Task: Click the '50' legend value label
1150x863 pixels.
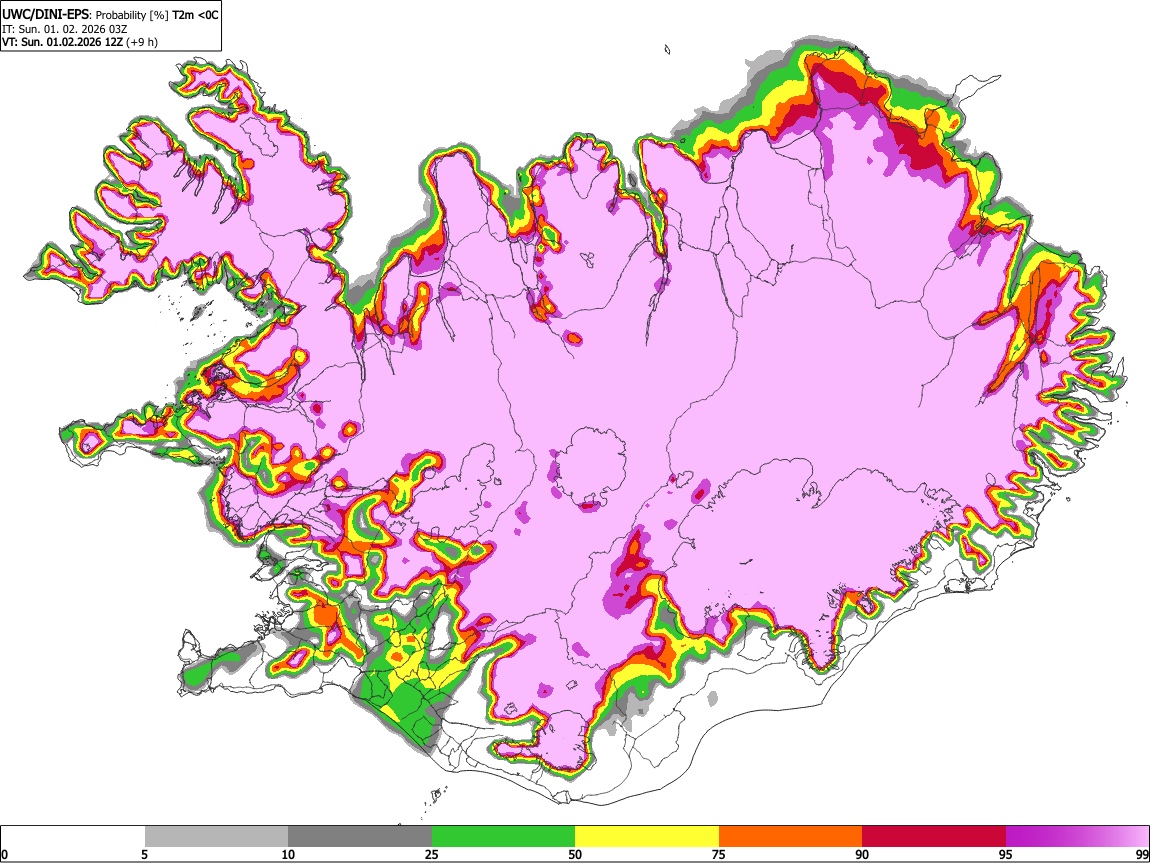Action: (575, 855)
